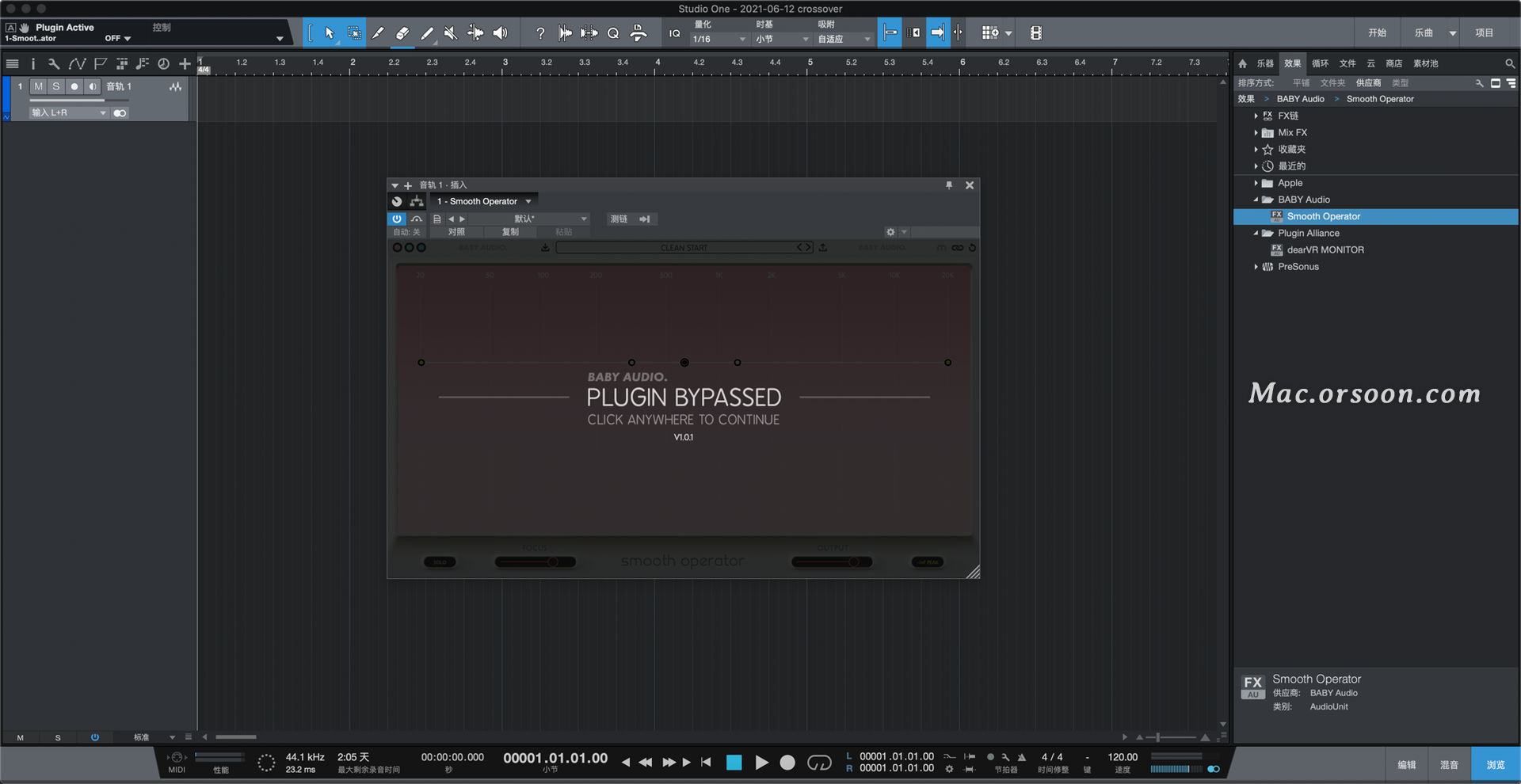The width and height of the screenshot is (1521, 784).
Task: Open the snap 自适应 dropdown
Action: point(844,39)
